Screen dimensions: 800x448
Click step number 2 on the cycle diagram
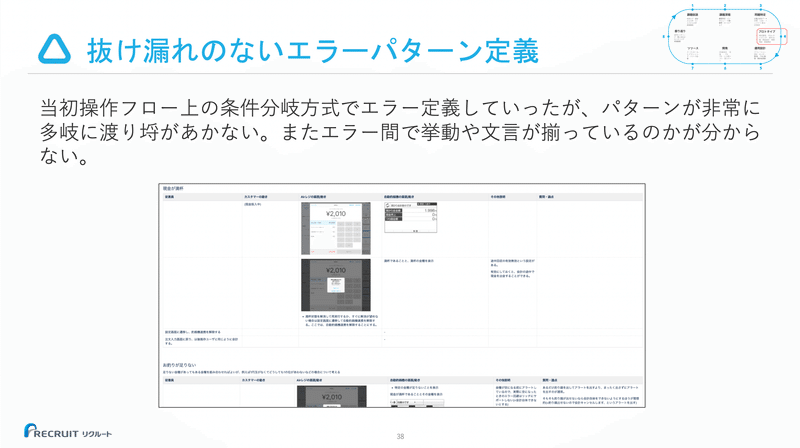click(x=725, y=6)
